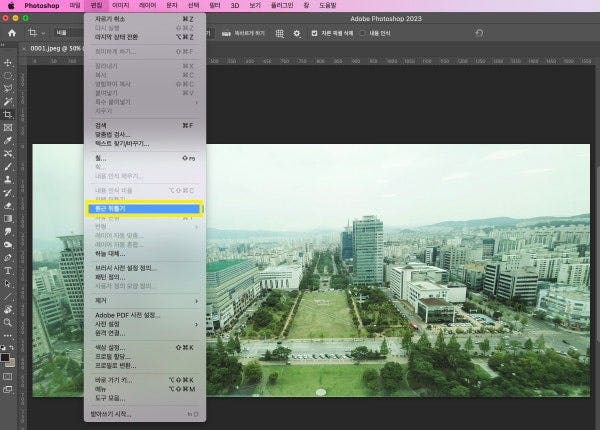Select the Eraser tool
The height and width of the screenshot is (430, 600).
8,205
